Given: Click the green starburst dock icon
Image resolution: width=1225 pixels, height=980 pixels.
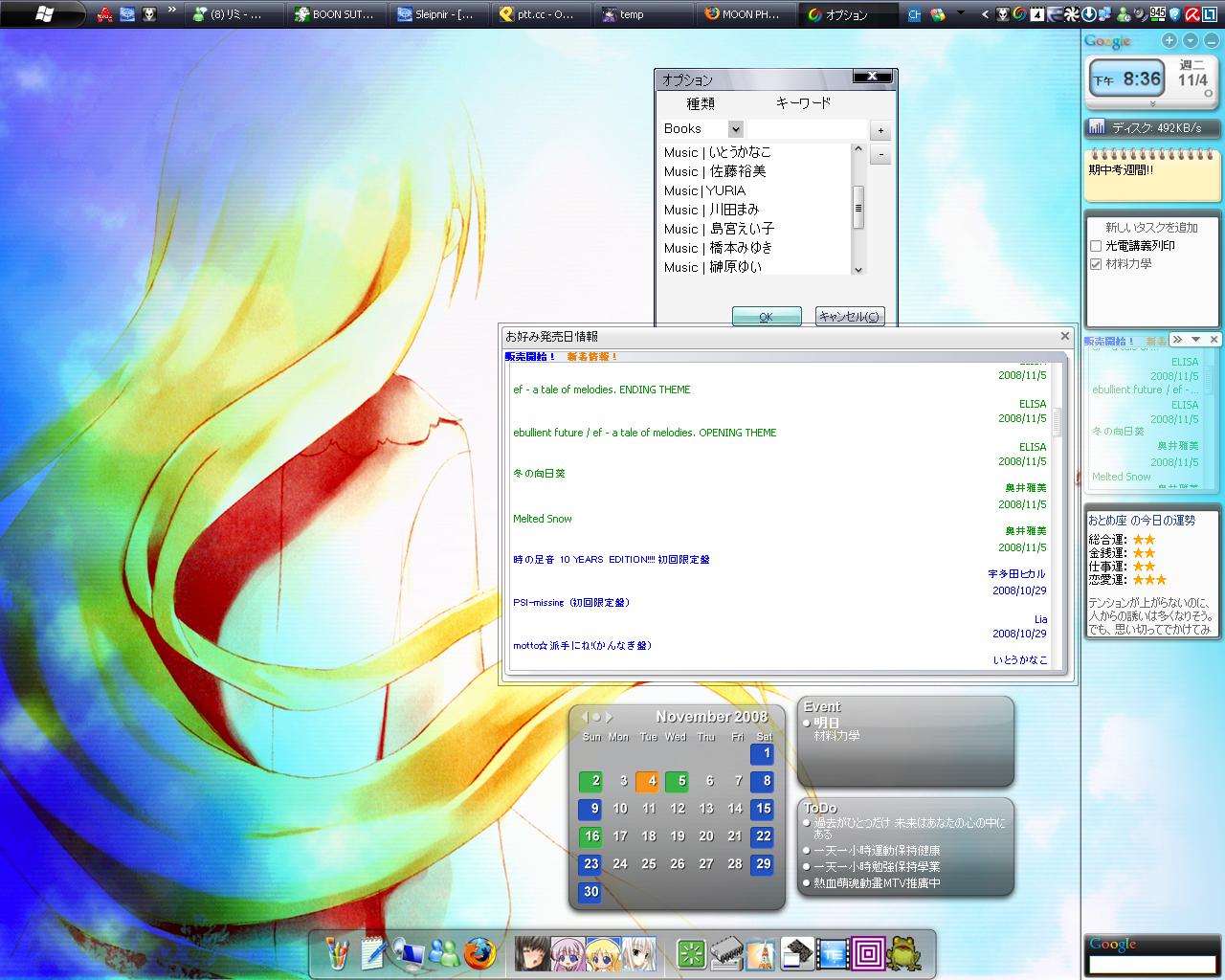Looking at the screenshot, I should (x=691, y=953).
